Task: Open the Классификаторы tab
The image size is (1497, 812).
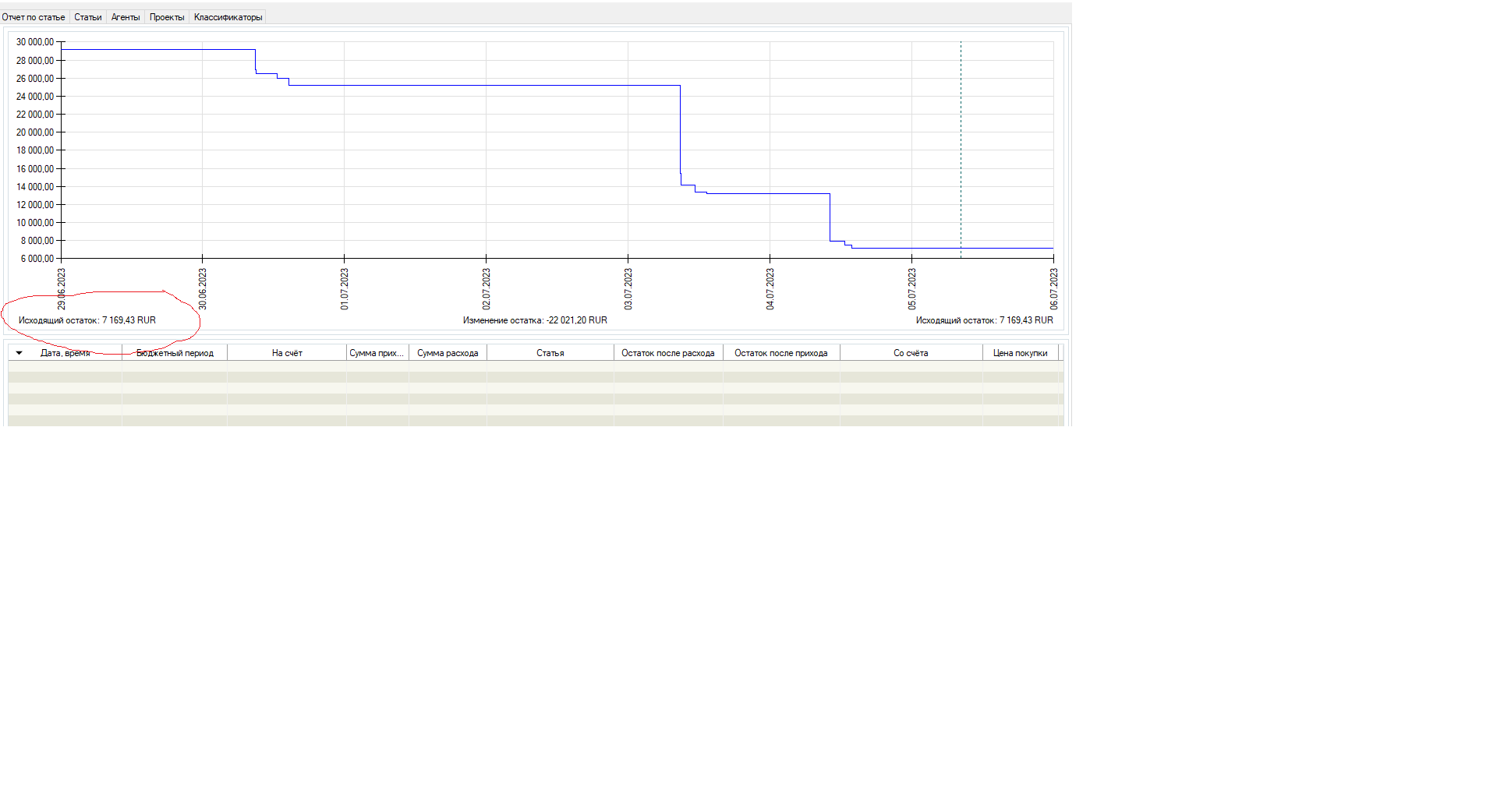Action: [x=228, y=17]
